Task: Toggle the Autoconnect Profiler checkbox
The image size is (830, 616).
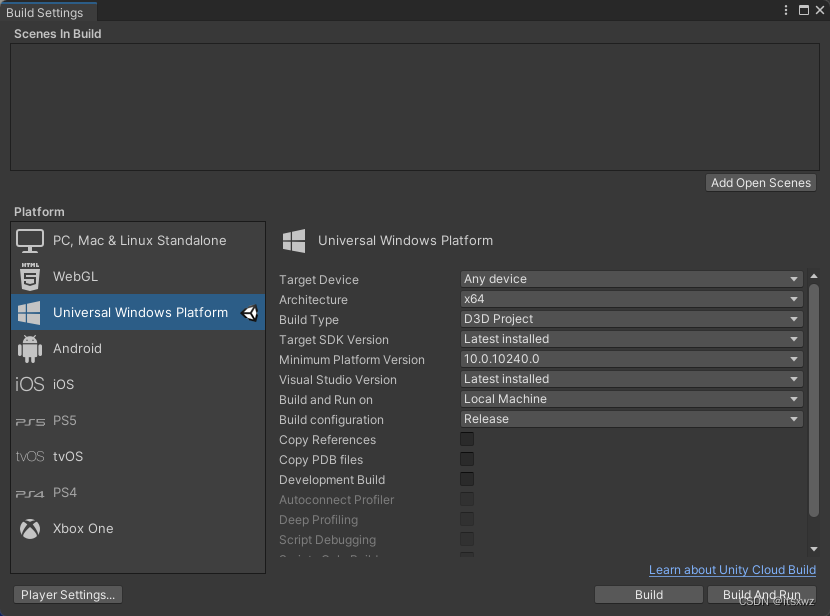Action: (467, 500)
